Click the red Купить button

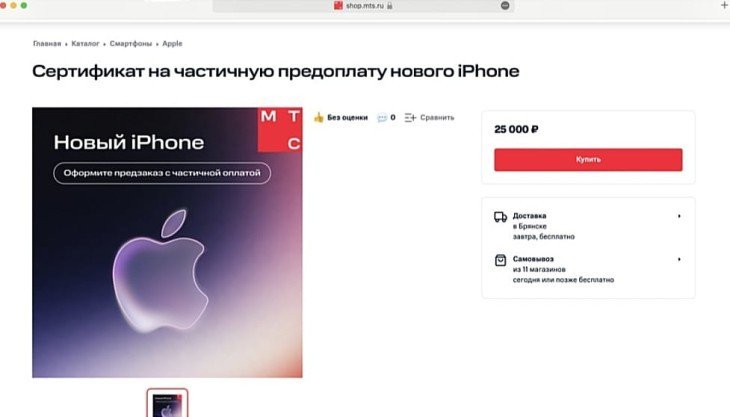[588, 160]
